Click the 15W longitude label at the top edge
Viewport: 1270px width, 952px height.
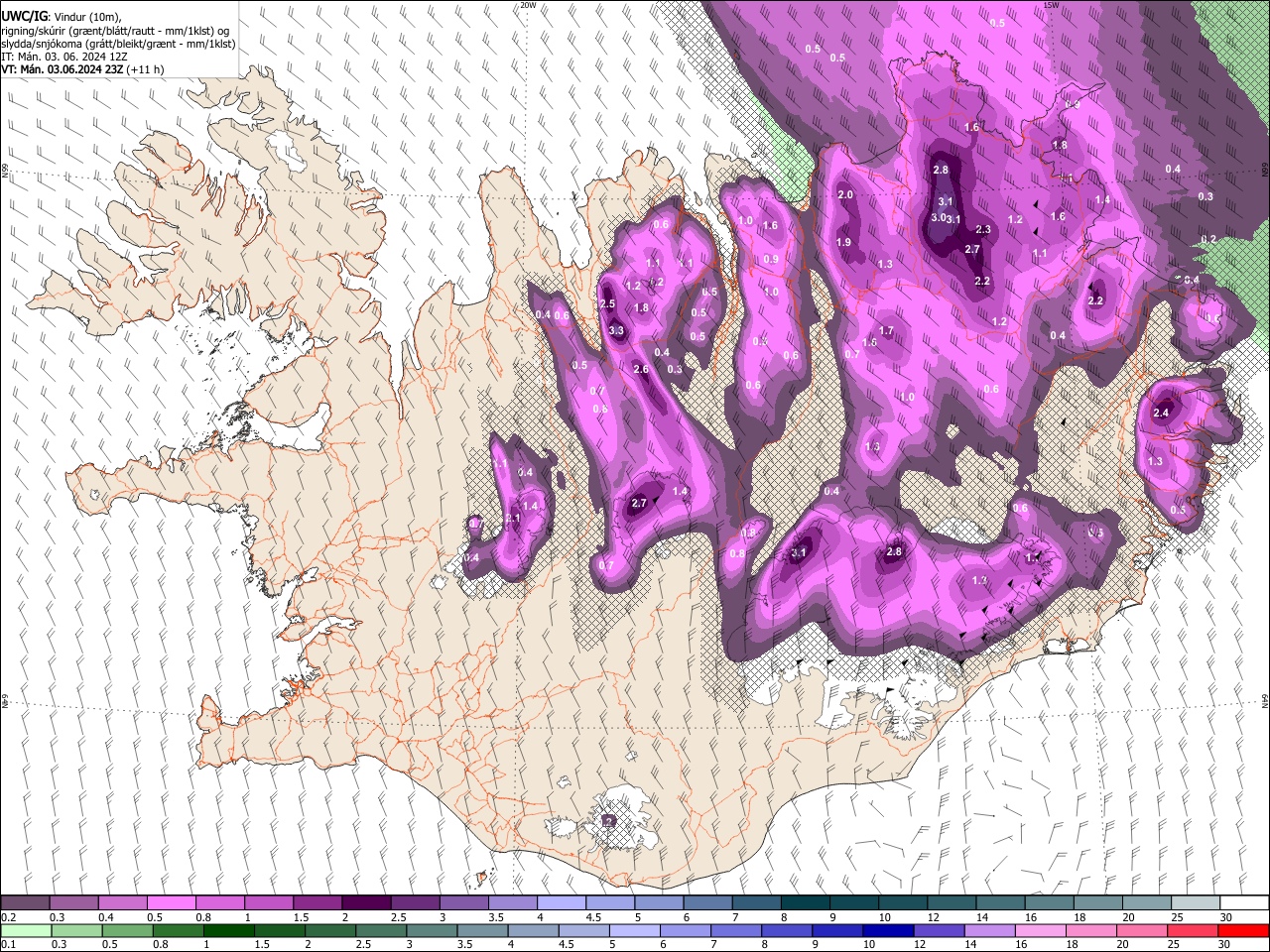tap(1053, 5)
